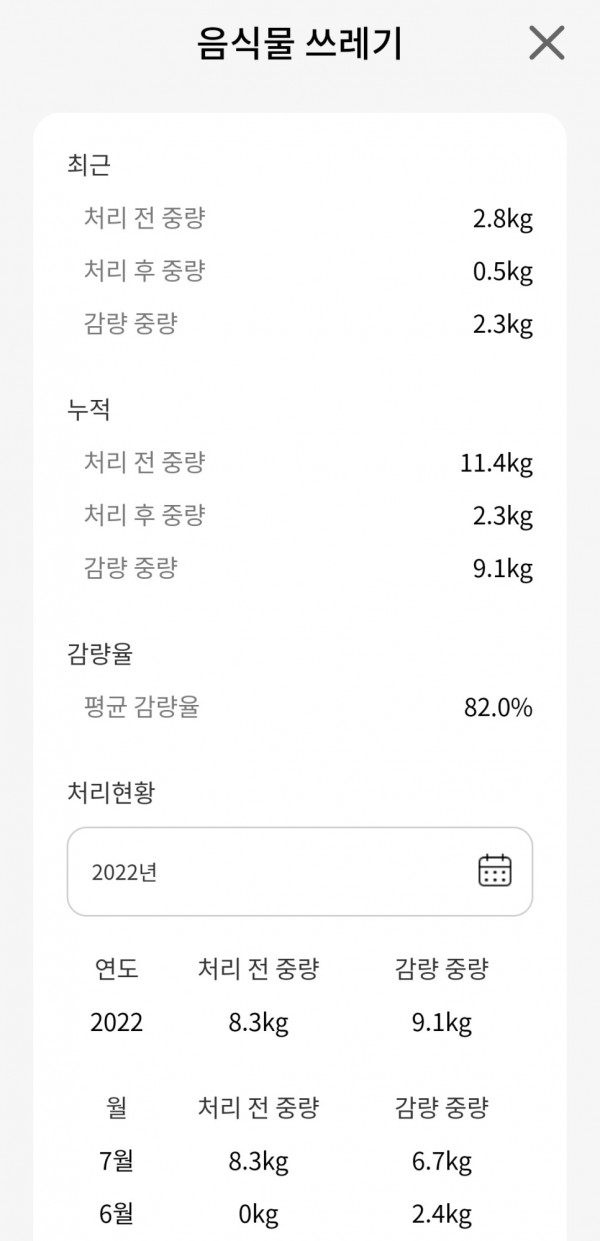Tap the 최근 section heading
The image size is (600, 1241).
pos(89,165)
